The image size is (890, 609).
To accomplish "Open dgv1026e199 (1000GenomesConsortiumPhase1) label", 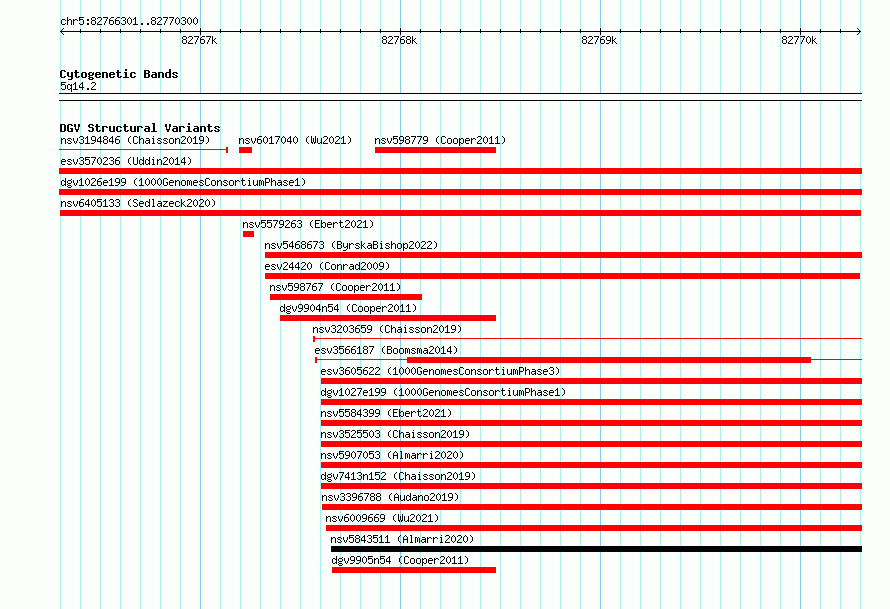I will tap(183, 182).
